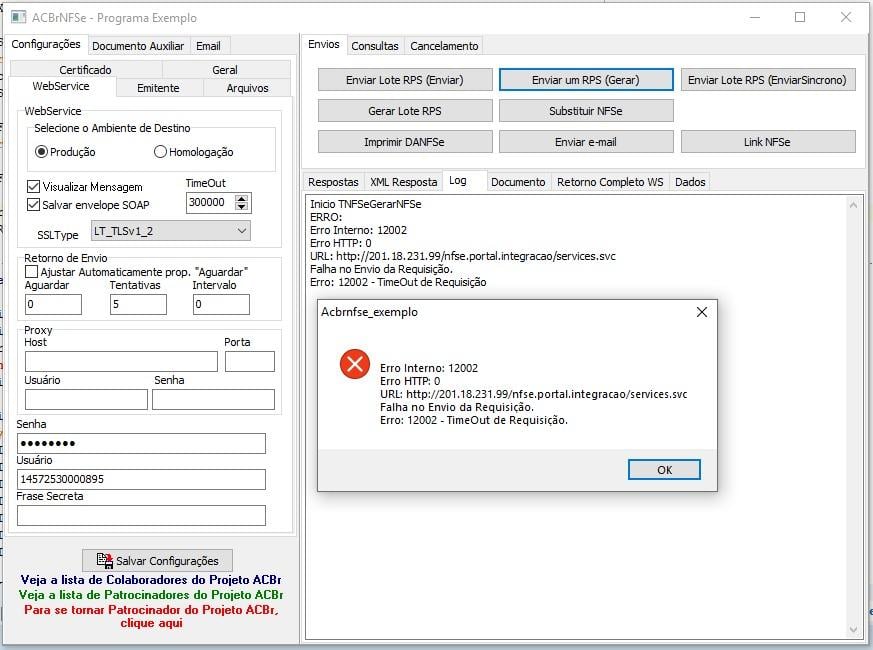Enable Ajustar Automaticamente prop. Aguardar checkbox
This screenshot has width=873, height=650.
click(32, 272)
